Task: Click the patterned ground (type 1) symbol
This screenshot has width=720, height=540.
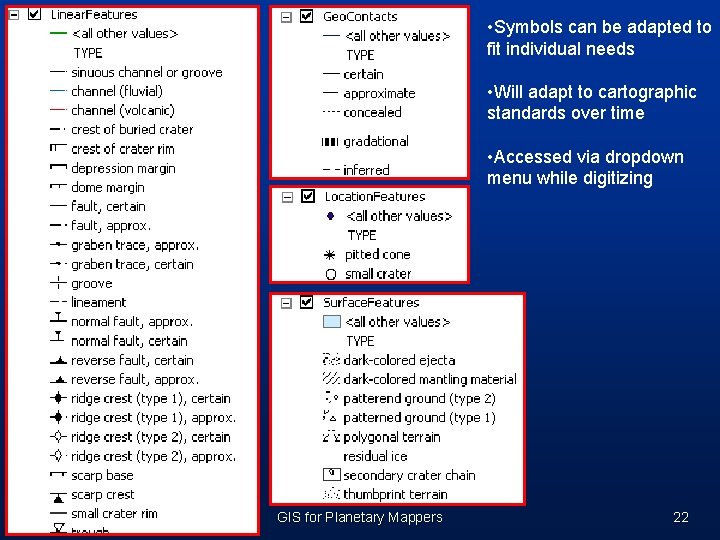Action: [x=330, y=416]
